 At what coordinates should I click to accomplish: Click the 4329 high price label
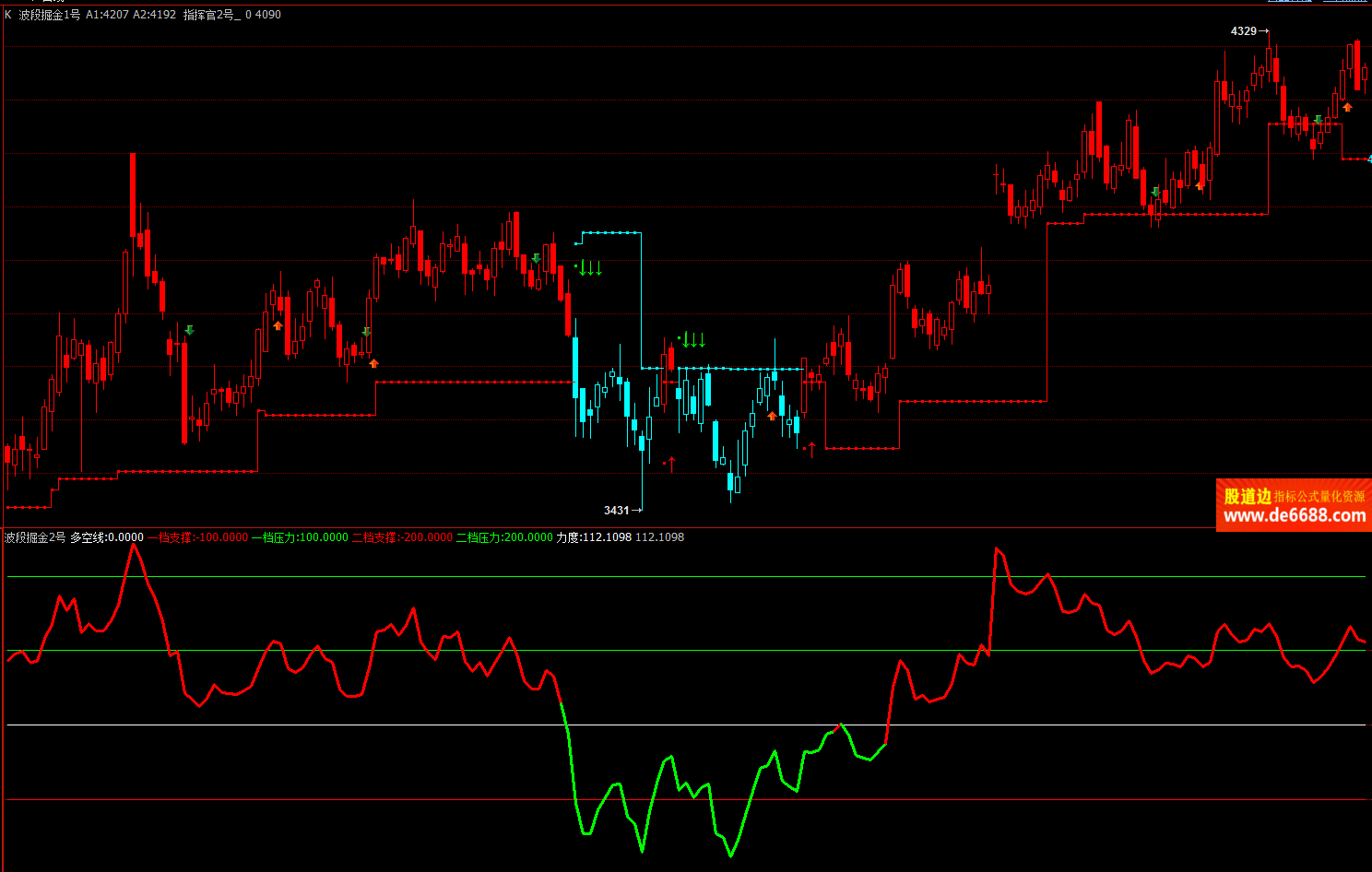(1244, 31)
